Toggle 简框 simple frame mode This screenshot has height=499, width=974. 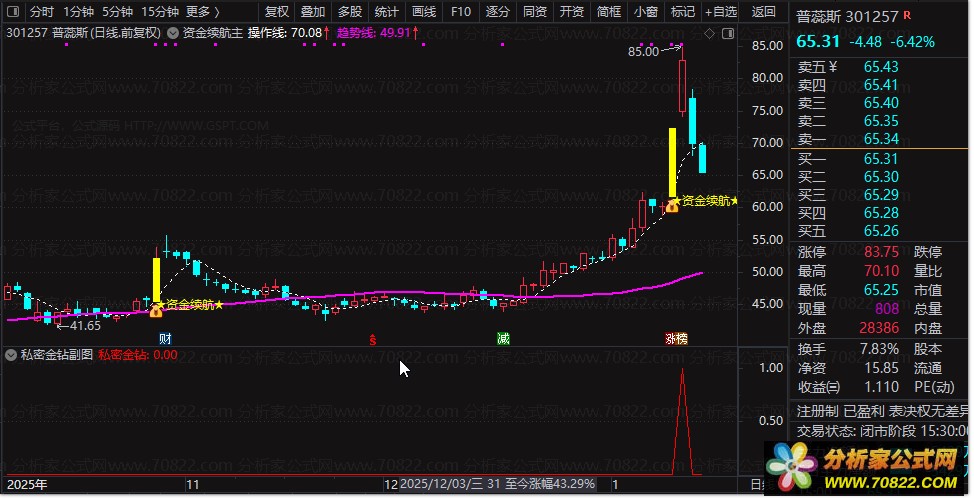pyautogui.click(x=609, y=12)
